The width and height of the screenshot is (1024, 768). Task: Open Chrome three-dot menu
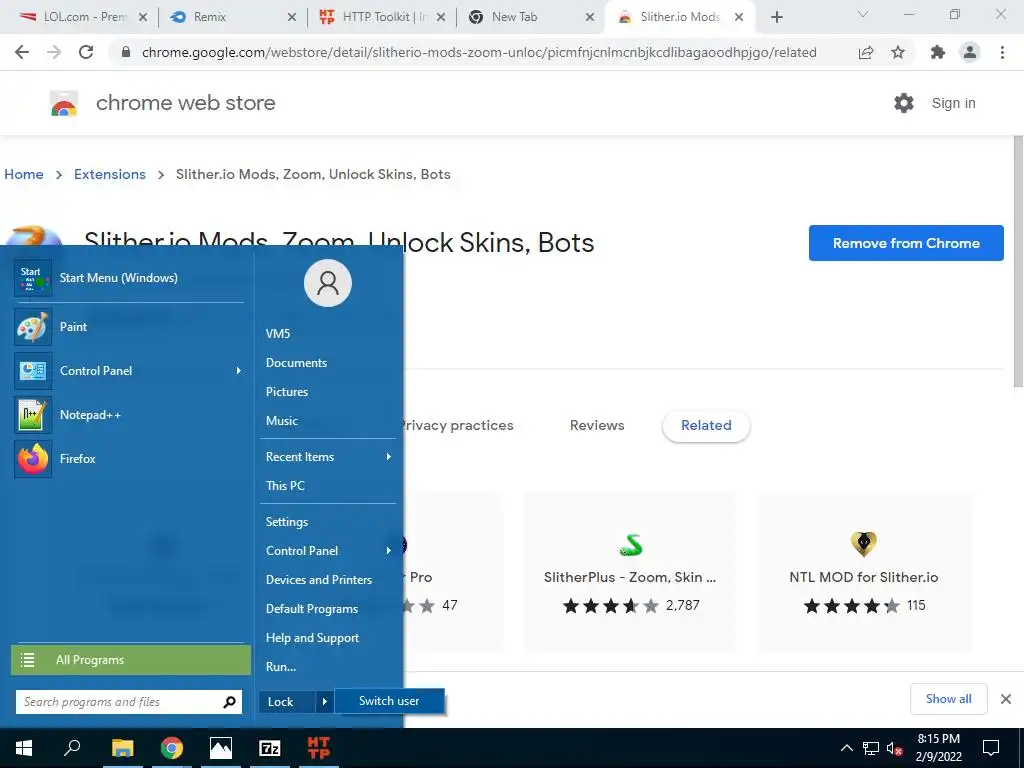pos(1002,52)
